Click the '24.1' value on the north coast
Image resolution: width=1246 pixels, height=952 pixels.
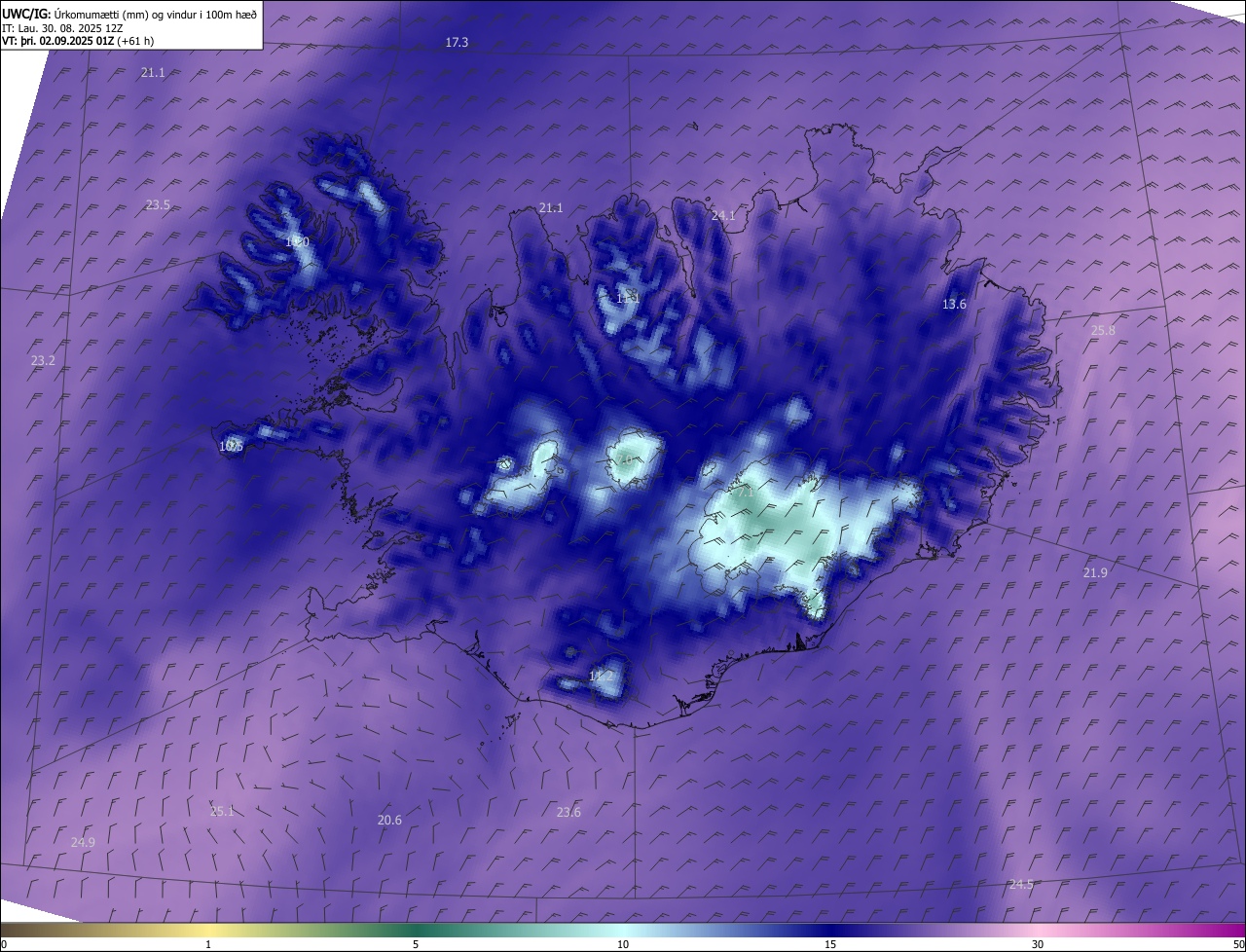click(723, 216)
